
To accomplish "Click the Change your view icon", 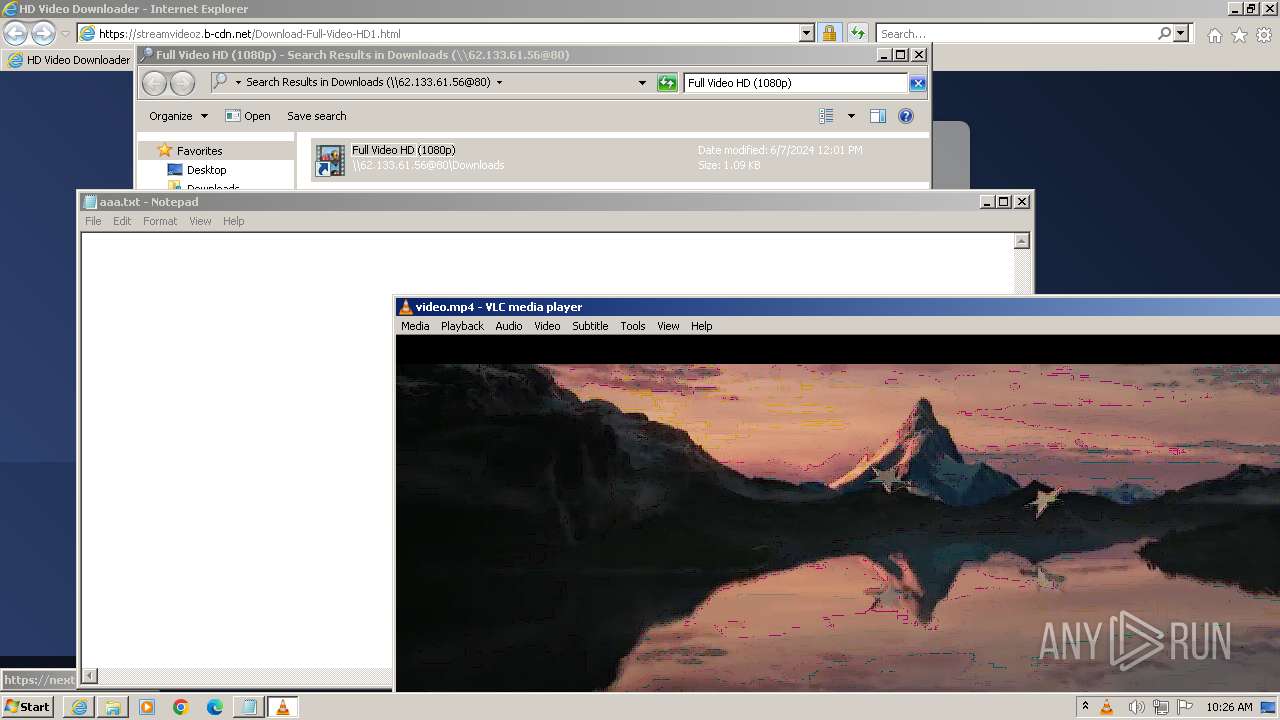I will point(826,116).
